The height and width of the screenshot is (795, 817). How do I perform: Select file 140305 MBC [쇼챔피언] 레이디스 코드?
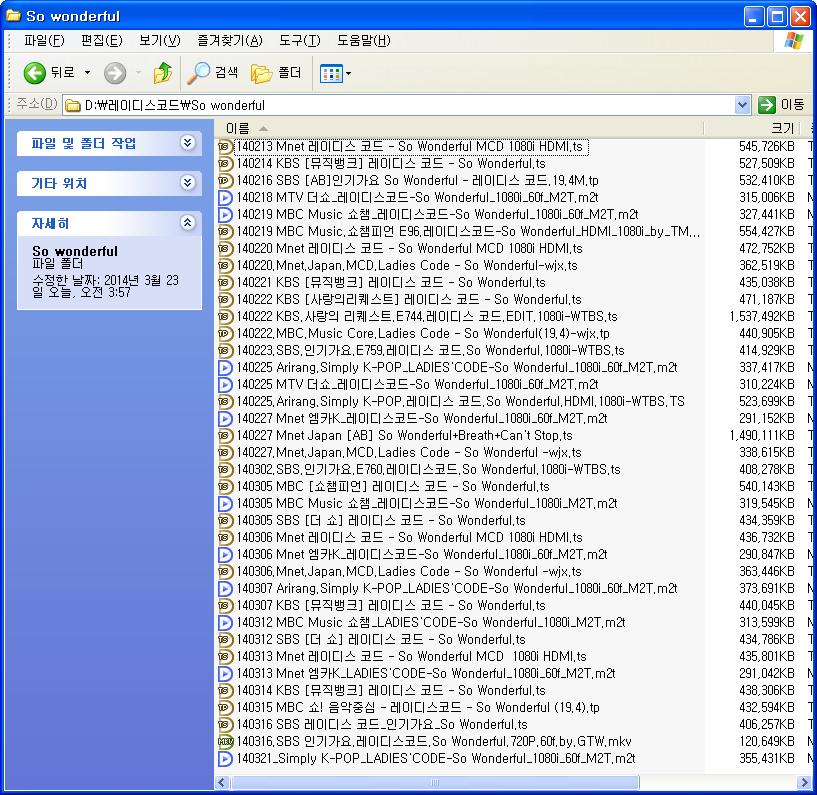click(393, 487)
